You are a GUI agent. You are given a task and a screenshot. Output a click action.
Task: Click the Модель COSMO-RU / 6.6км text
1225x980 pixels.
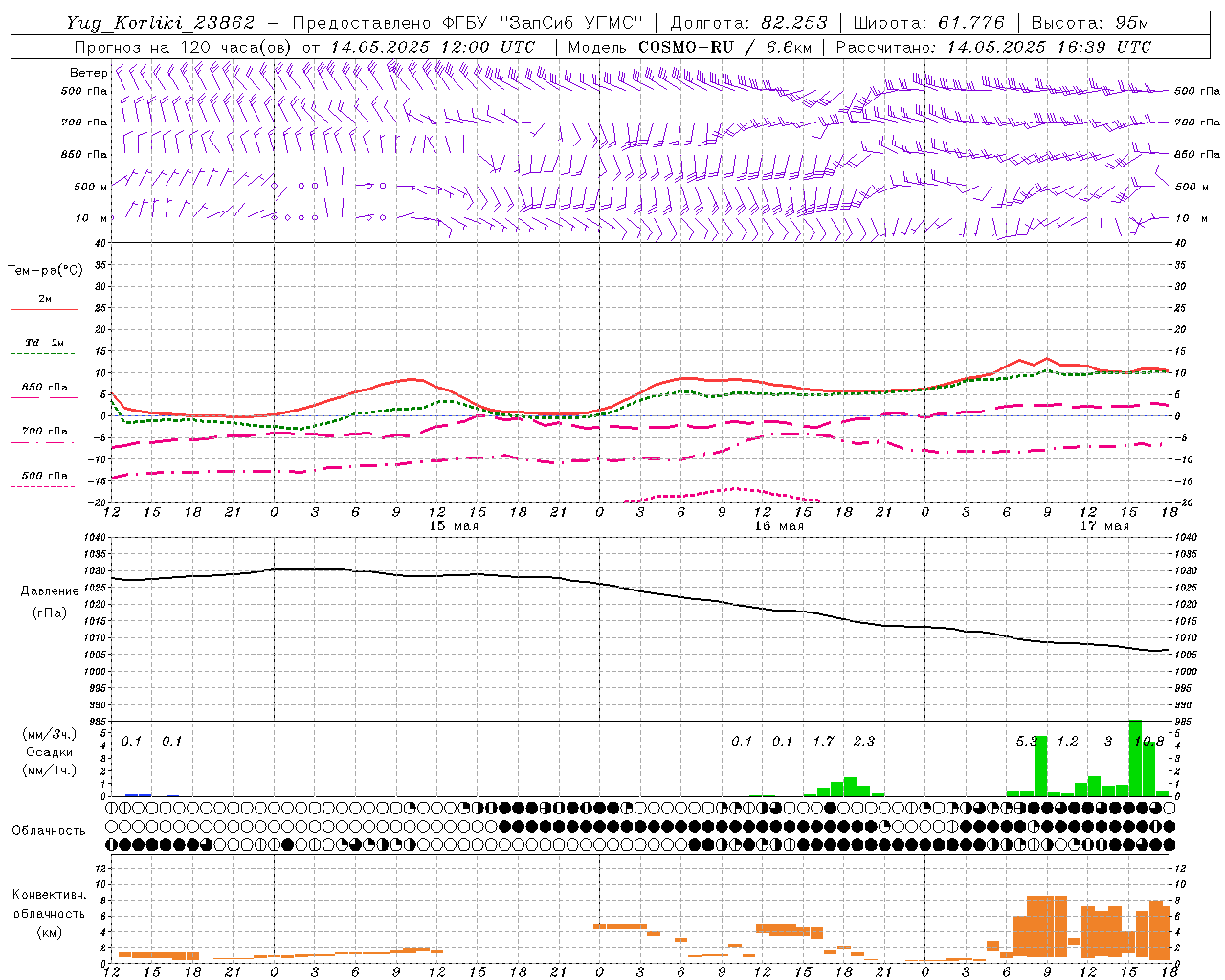tap(690, 47)
